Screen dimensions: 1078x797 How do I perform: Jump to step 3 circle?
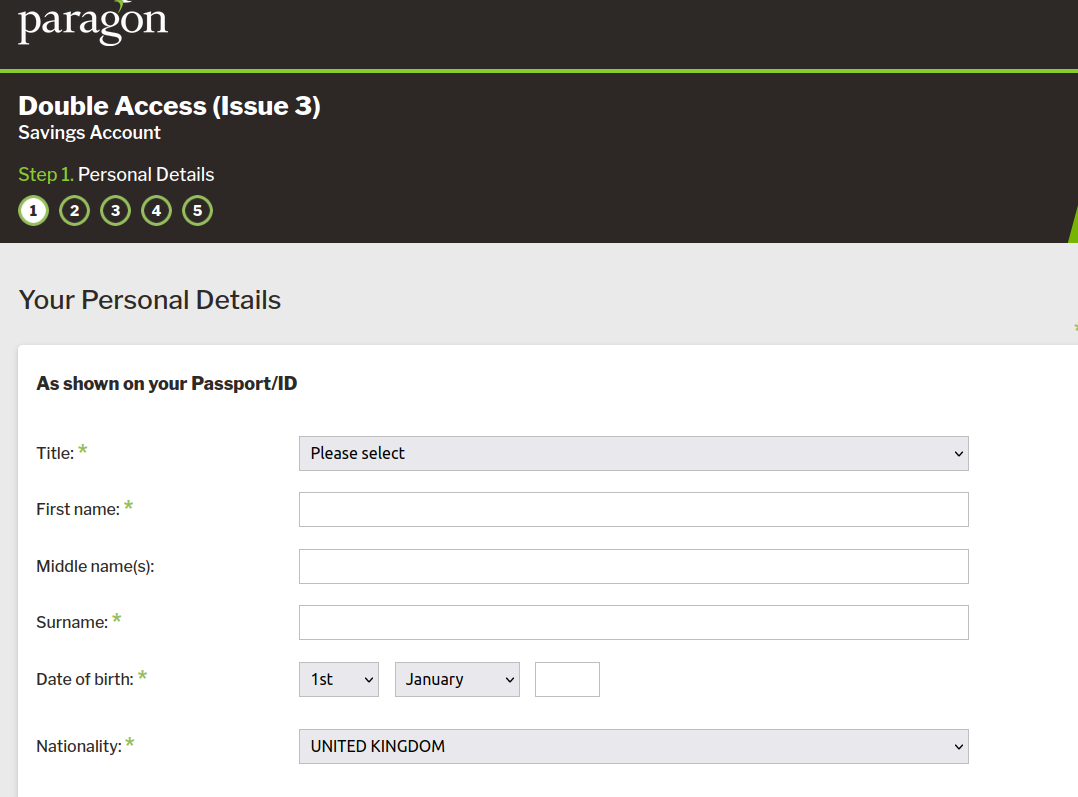pos(115,211)
